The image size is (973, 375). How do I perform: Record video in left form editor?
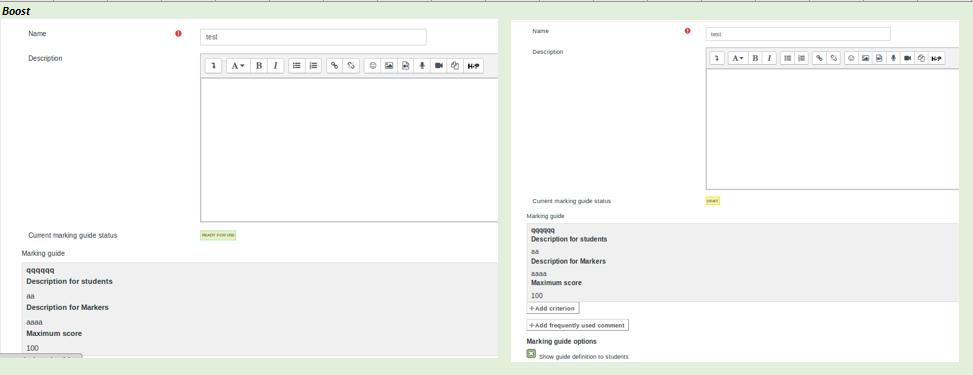point(439,66)
